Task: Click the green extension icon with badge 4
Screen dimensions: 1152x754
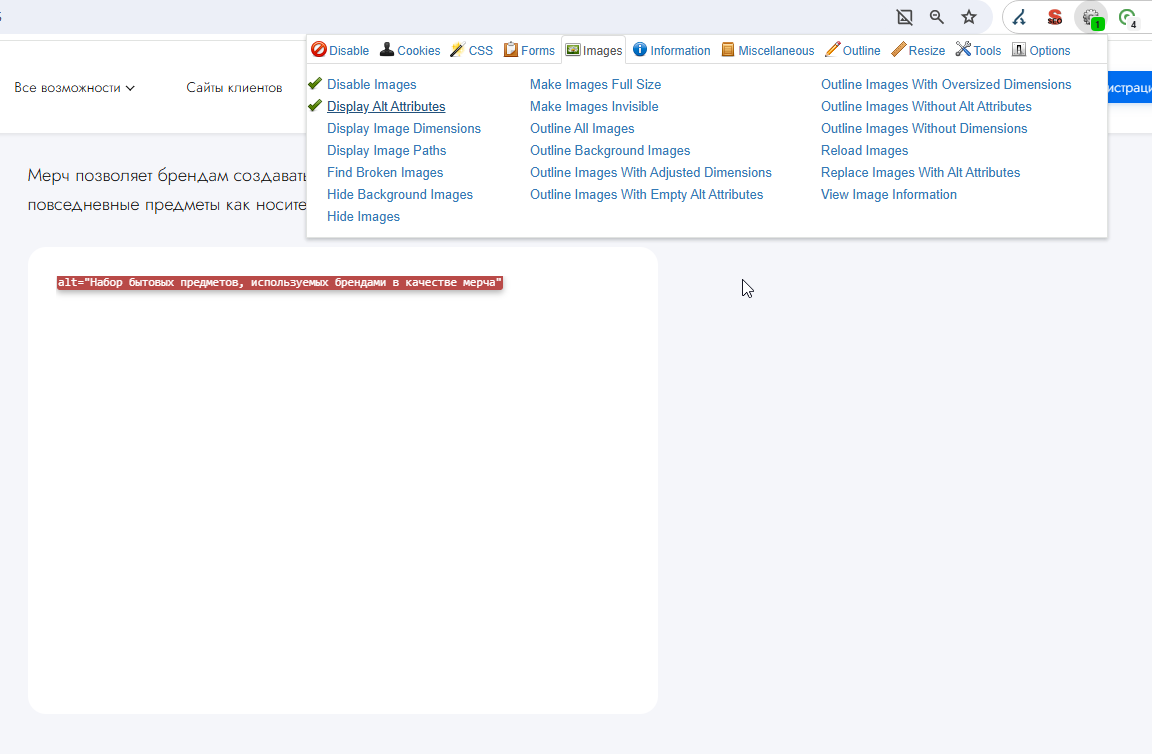Action: point(1127,18)
